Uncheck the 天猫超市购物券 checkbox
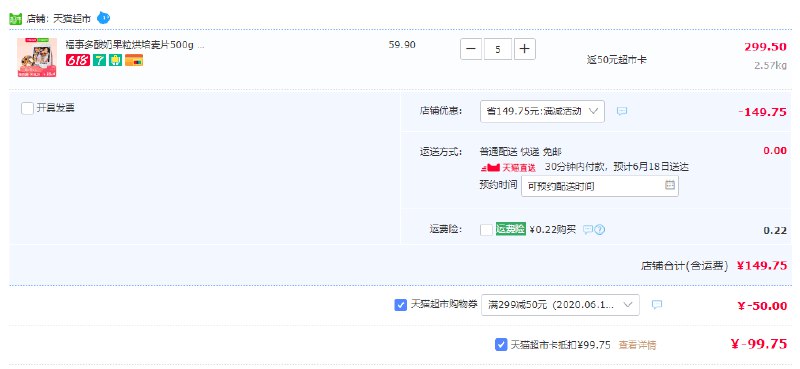Screen dimensions: 800x369 coord(401,305)
